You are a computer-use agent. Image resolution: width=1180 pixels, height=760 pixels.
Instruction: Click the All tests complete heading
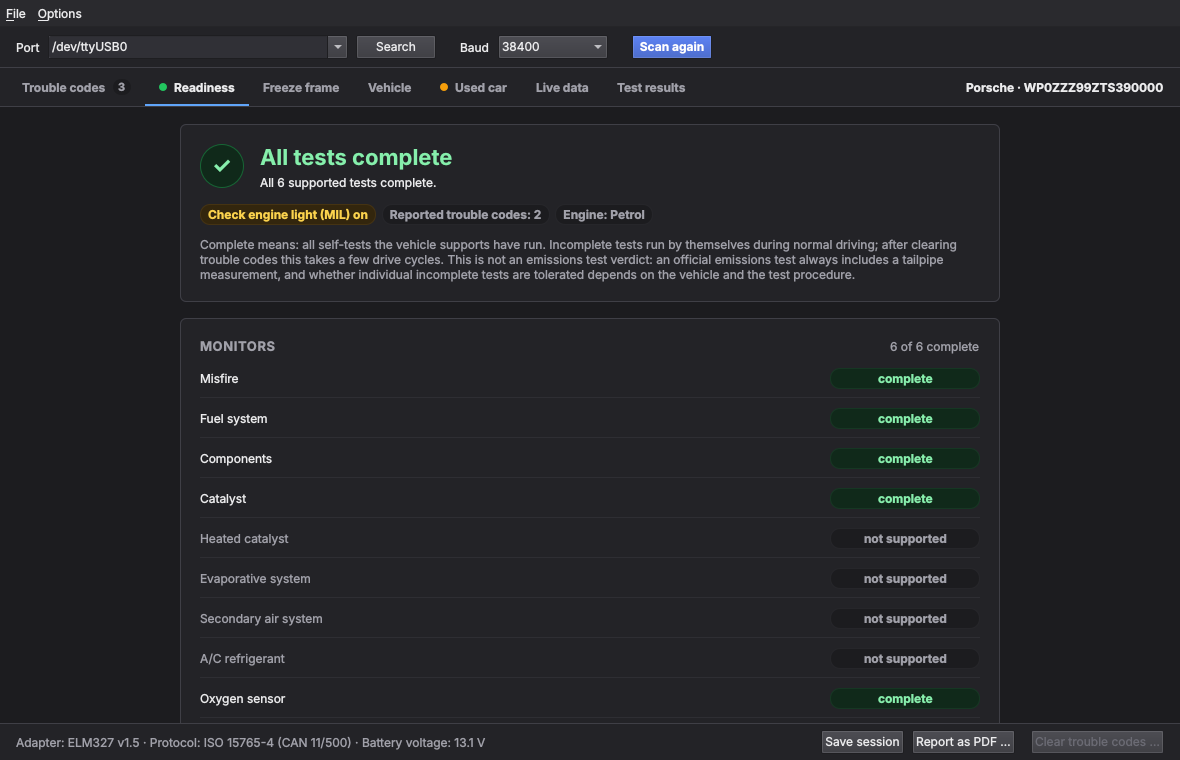(356, 157)
